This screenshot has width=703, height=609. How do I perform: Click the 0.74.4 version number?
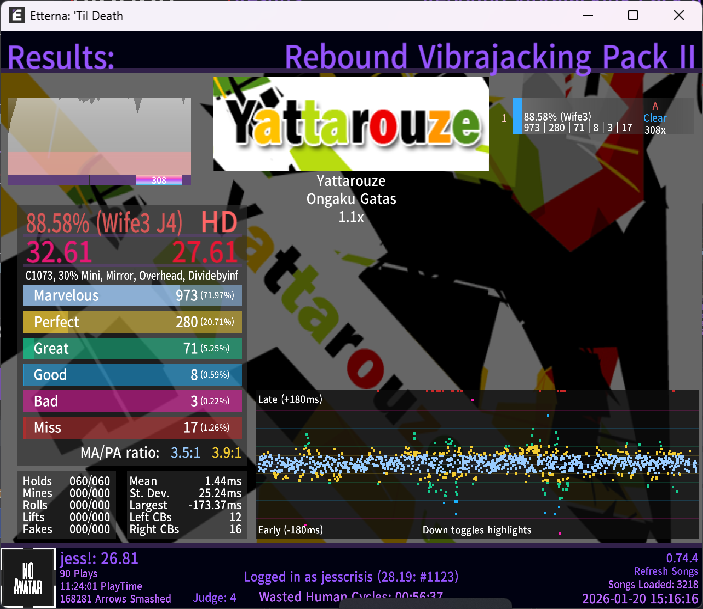680,556
